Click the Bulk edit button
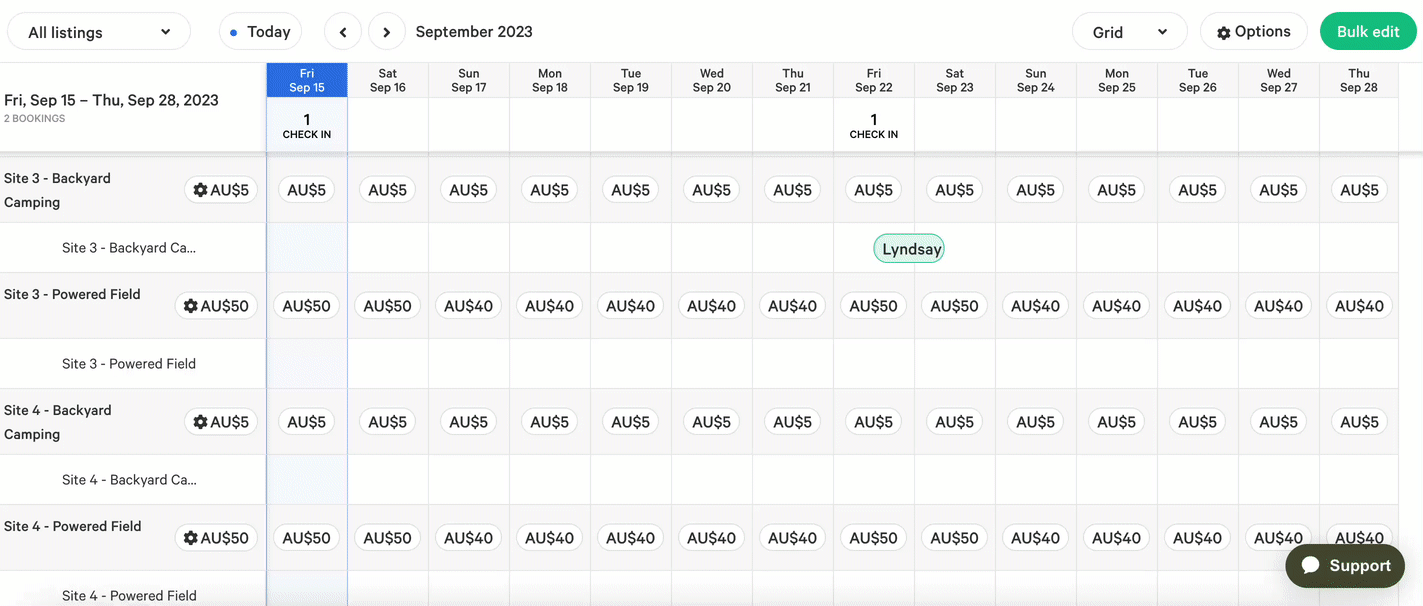The width and height of the screenshot is (1423, 606). pos(1368,32)
